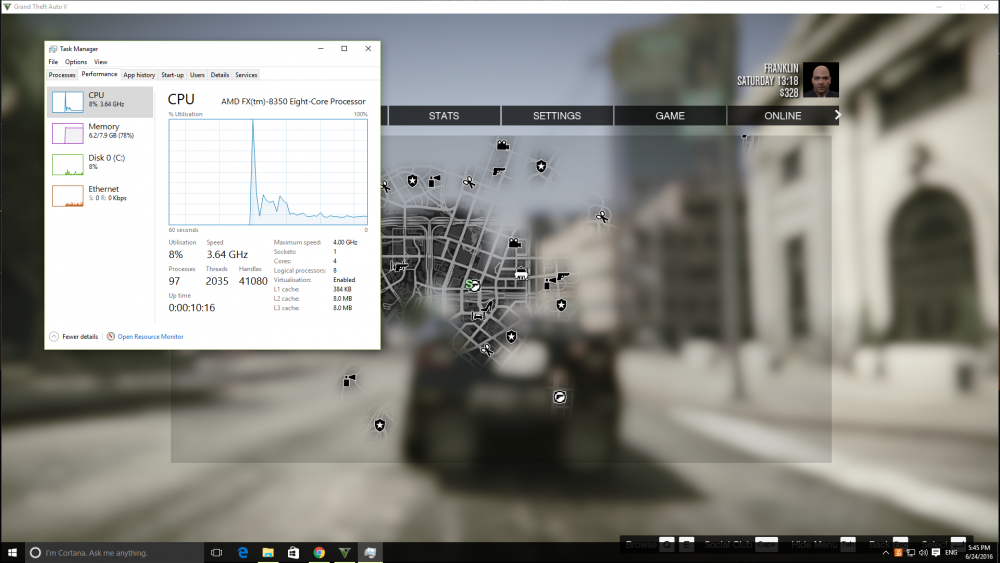Click Franklin's character portrait
Screen dimensions: 1000x563
821,80
